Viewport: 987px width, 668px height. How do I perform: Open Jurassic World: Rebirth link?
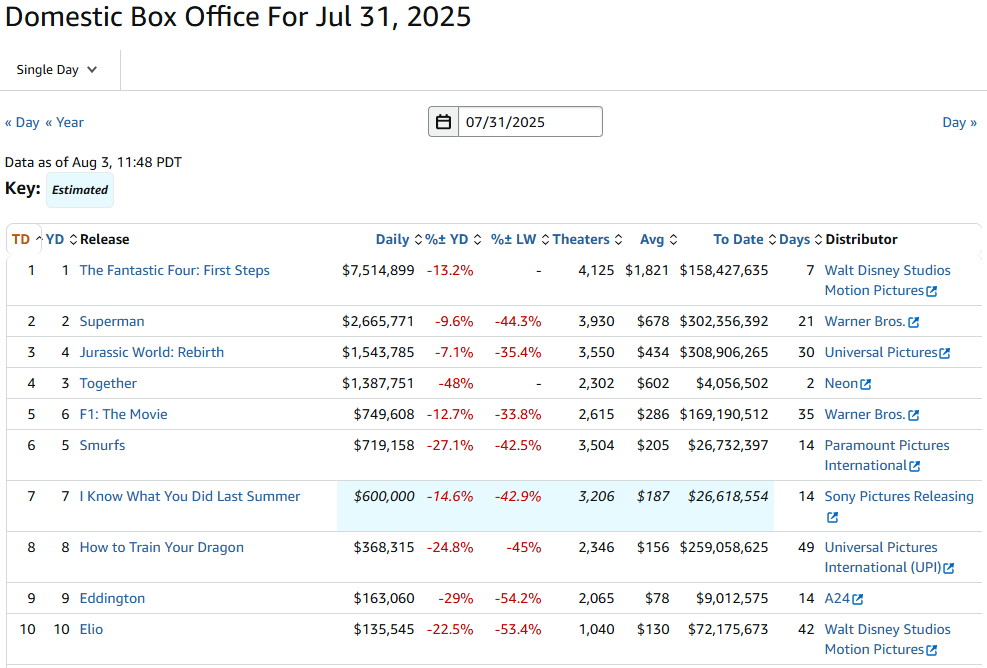click(152, 352)
